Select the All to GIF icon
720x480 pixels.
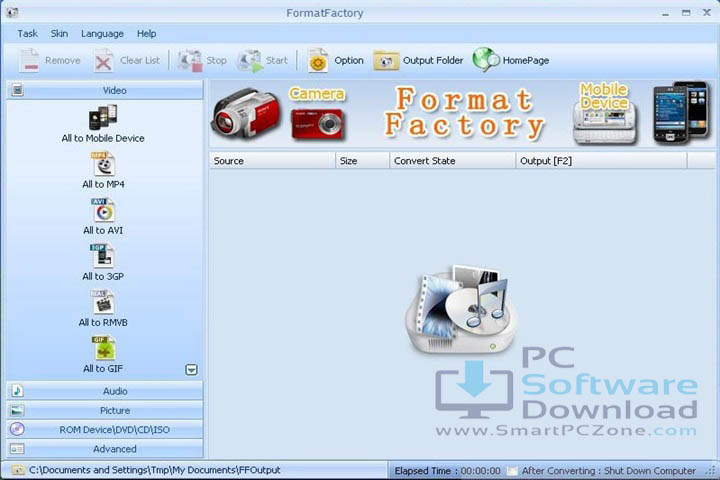tap(104, 348)
